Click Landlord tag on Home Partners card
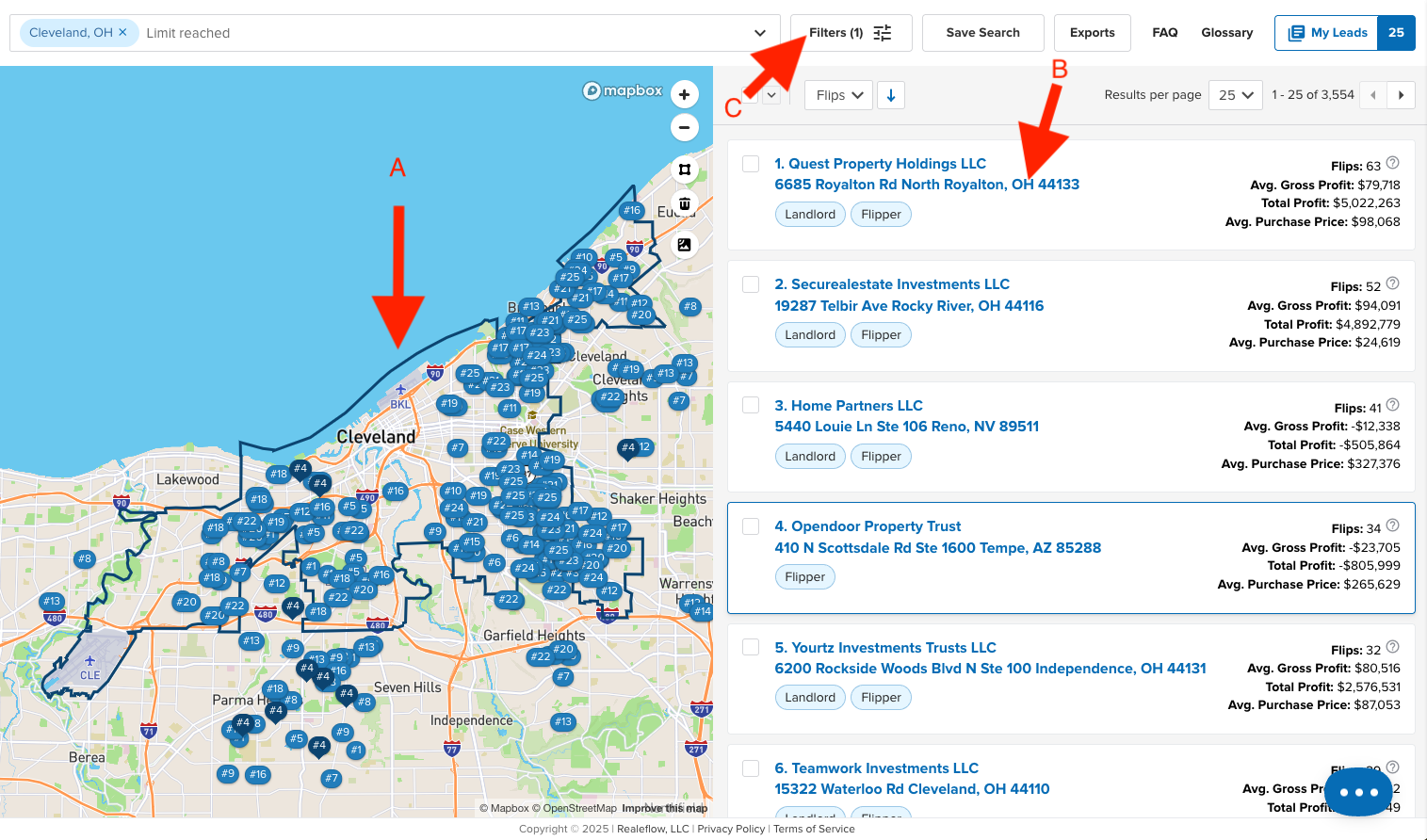The image size is (1427, 840). coord(810,457)
